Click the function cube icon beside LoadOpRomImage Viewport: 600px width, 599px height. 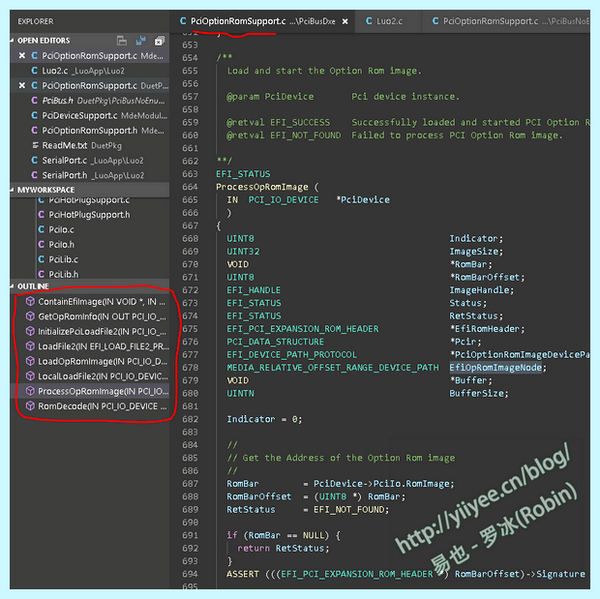coord(30,361)
